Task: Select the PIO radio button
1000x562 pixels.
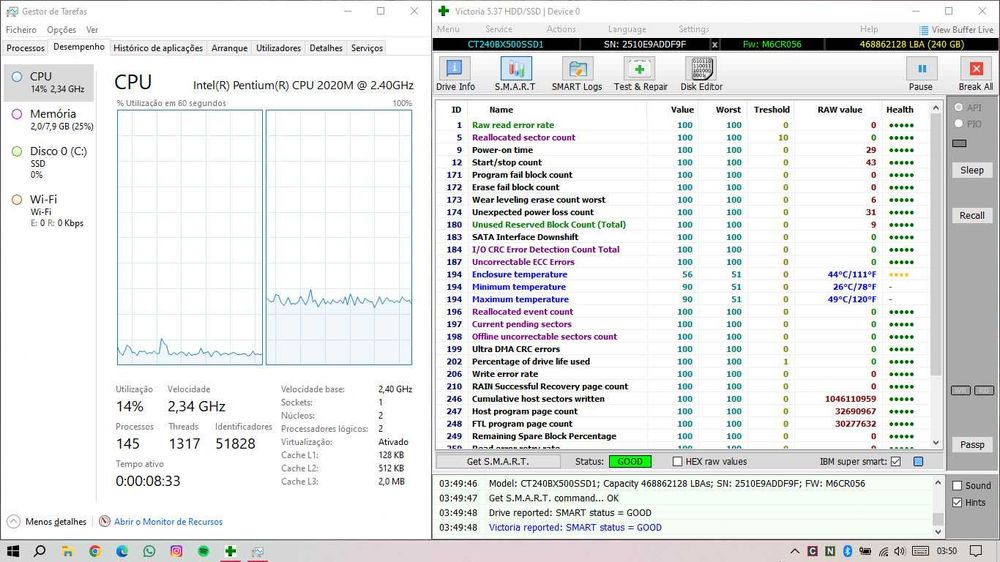Action: [x=959, y=124]
